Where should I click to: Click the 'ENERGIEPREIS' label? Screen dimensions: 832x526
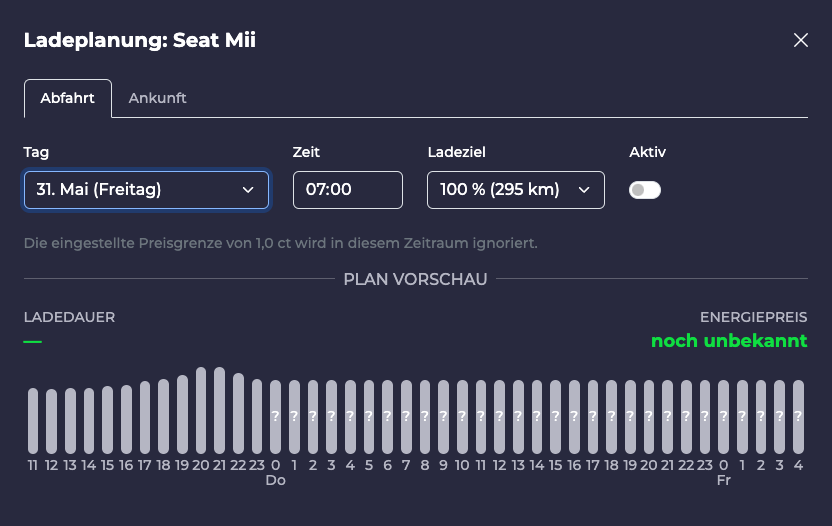pyautogui.click(x=753, y=317)
